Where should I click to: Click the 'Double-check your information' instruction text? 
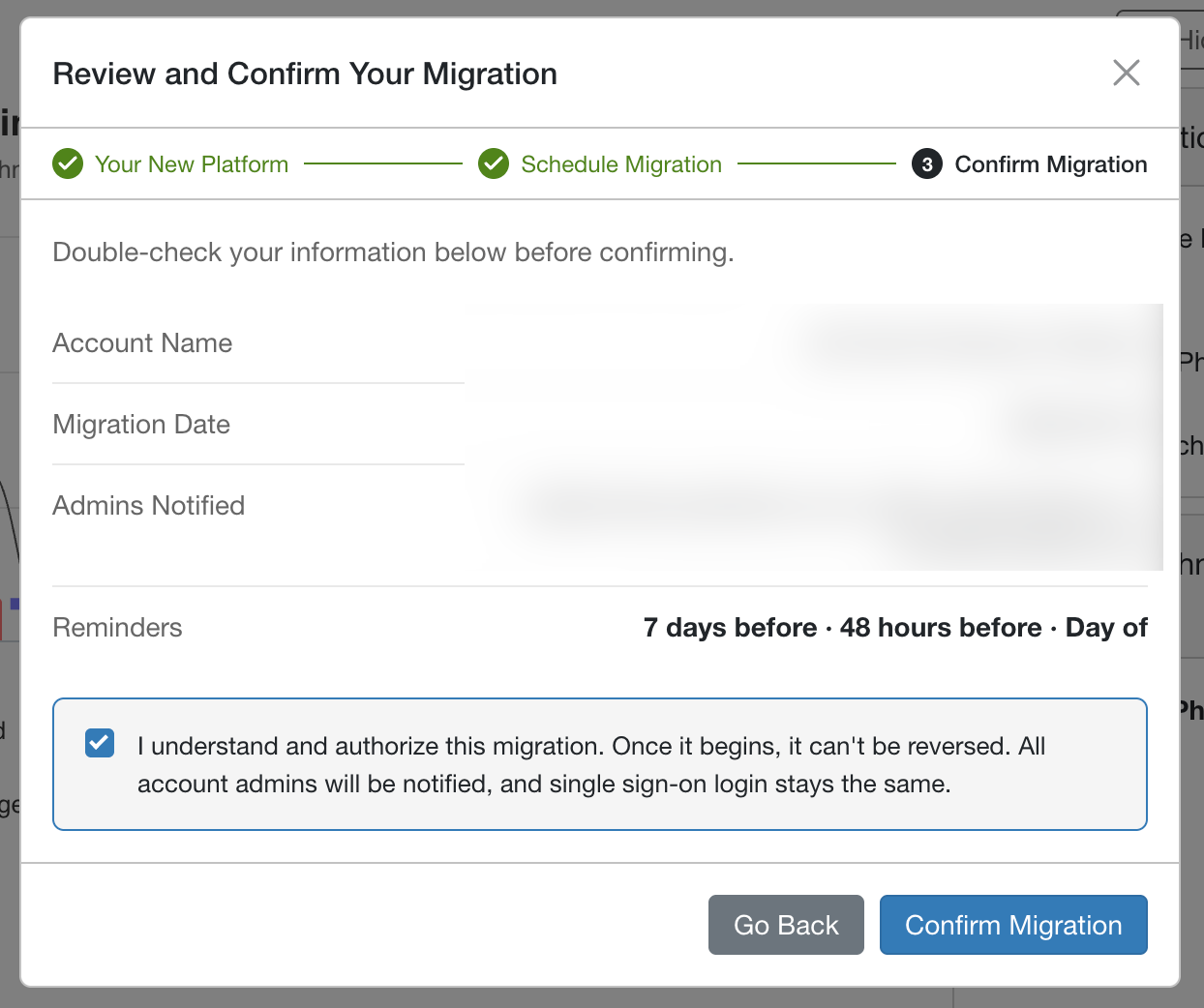tap(393, 252)
